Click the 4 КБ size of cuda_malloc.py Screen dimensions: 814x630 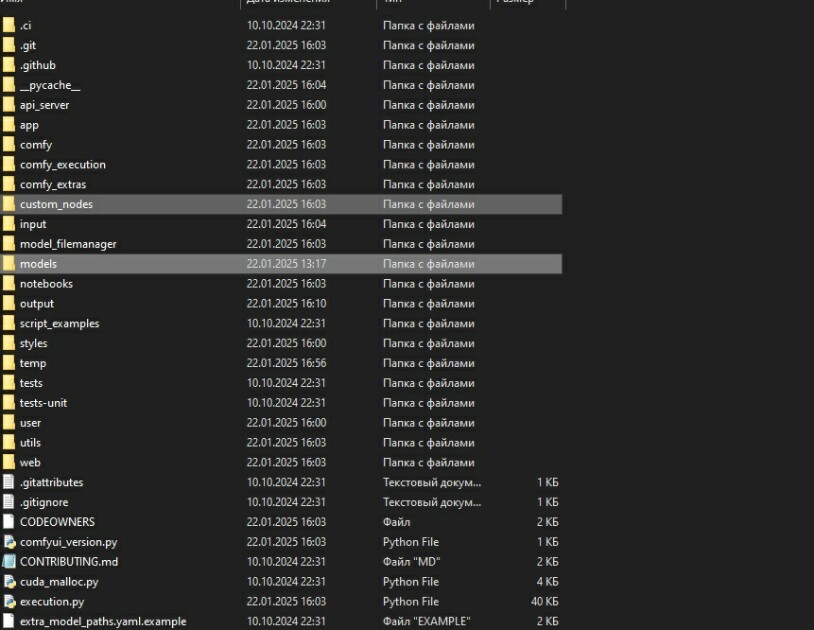548,582
